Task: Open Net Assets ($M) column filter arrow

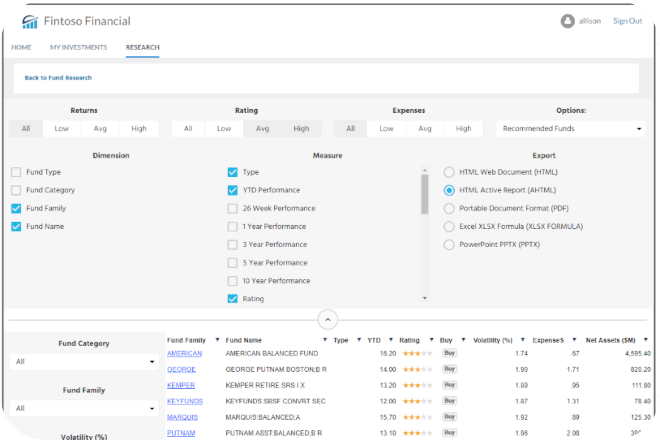Action: [x=646, y=340]
